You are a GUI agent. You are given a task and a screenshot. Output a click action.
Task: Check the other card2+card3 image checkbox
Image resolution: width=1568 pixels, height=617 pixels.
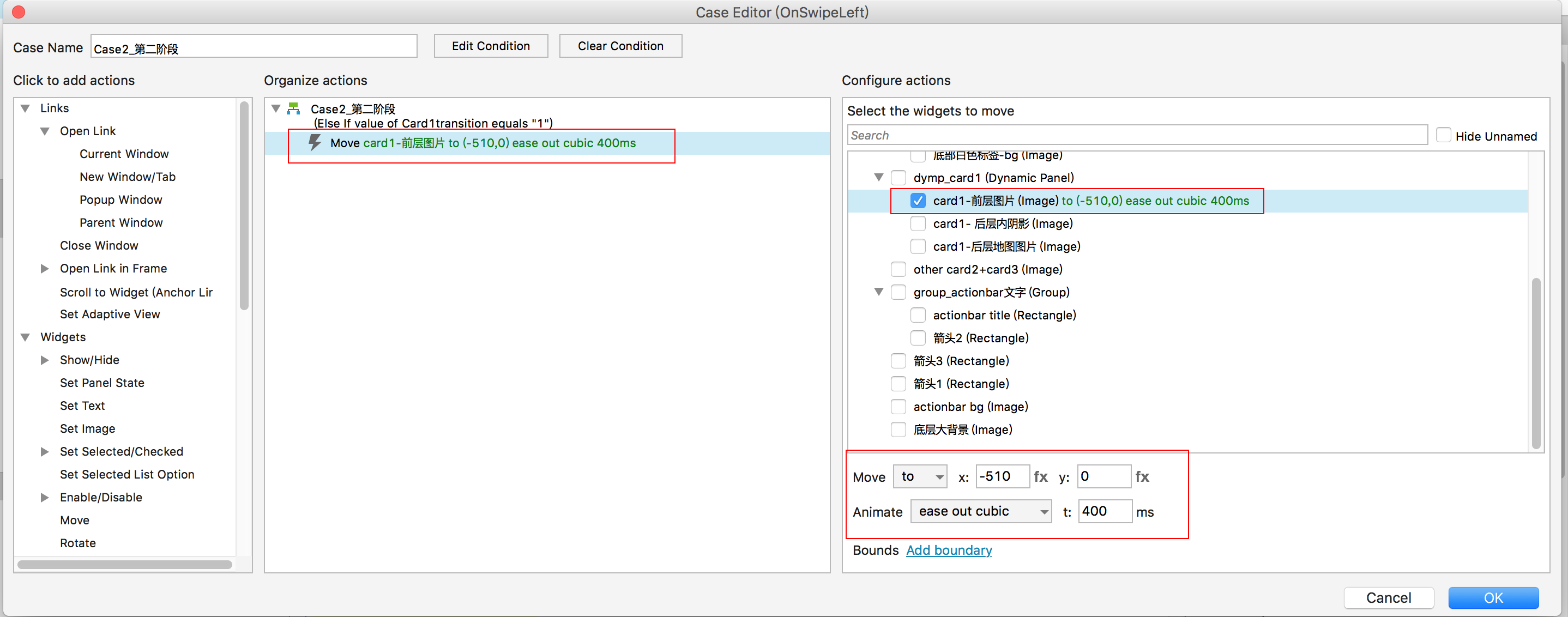click(x=898, y=270)
